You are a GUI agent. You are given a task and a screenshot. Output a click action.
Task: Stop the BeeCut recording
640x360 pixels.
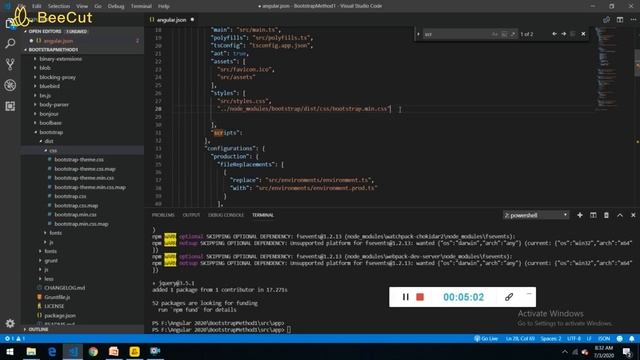pyautogui.click(x=420, y=297)
